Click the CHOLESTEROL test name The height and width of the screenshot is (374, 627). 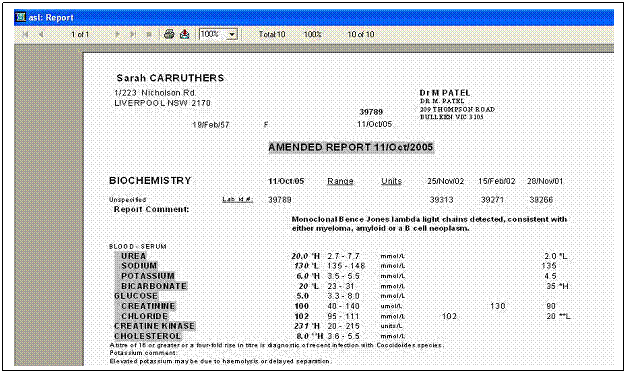[x=148, y=336]
